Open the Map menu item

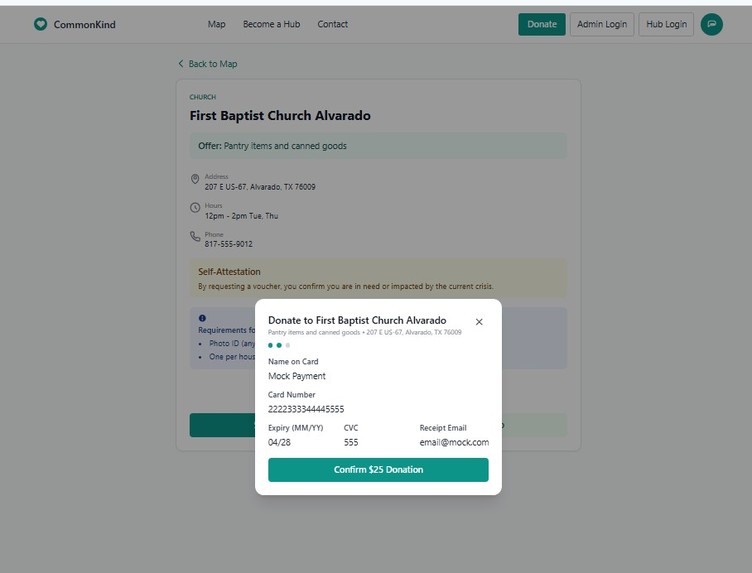coord(216,24)
